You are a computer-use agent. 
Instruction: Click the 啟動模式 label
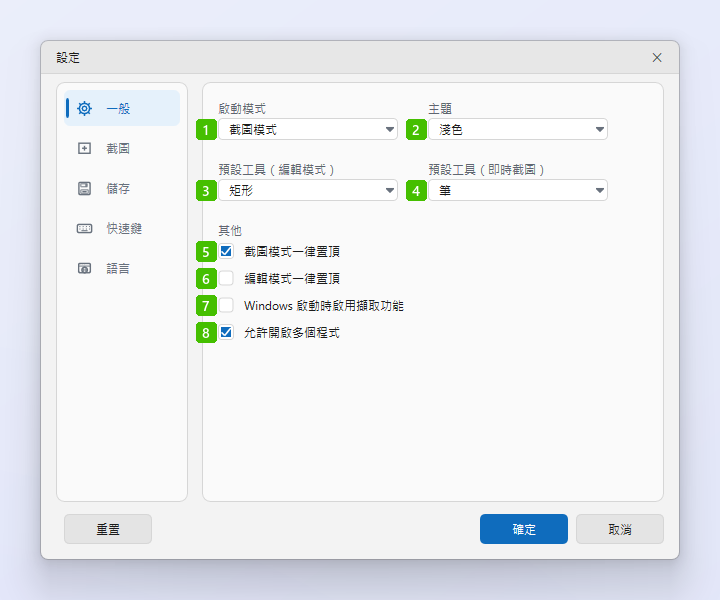pos(242,109)
